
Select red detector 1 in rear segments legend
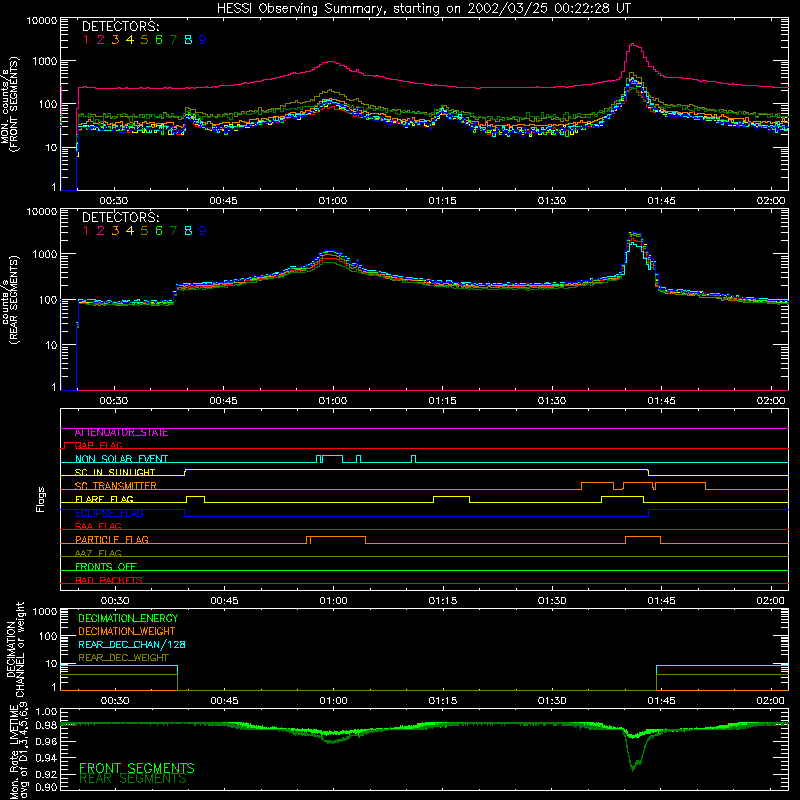(x=86, y=231)
